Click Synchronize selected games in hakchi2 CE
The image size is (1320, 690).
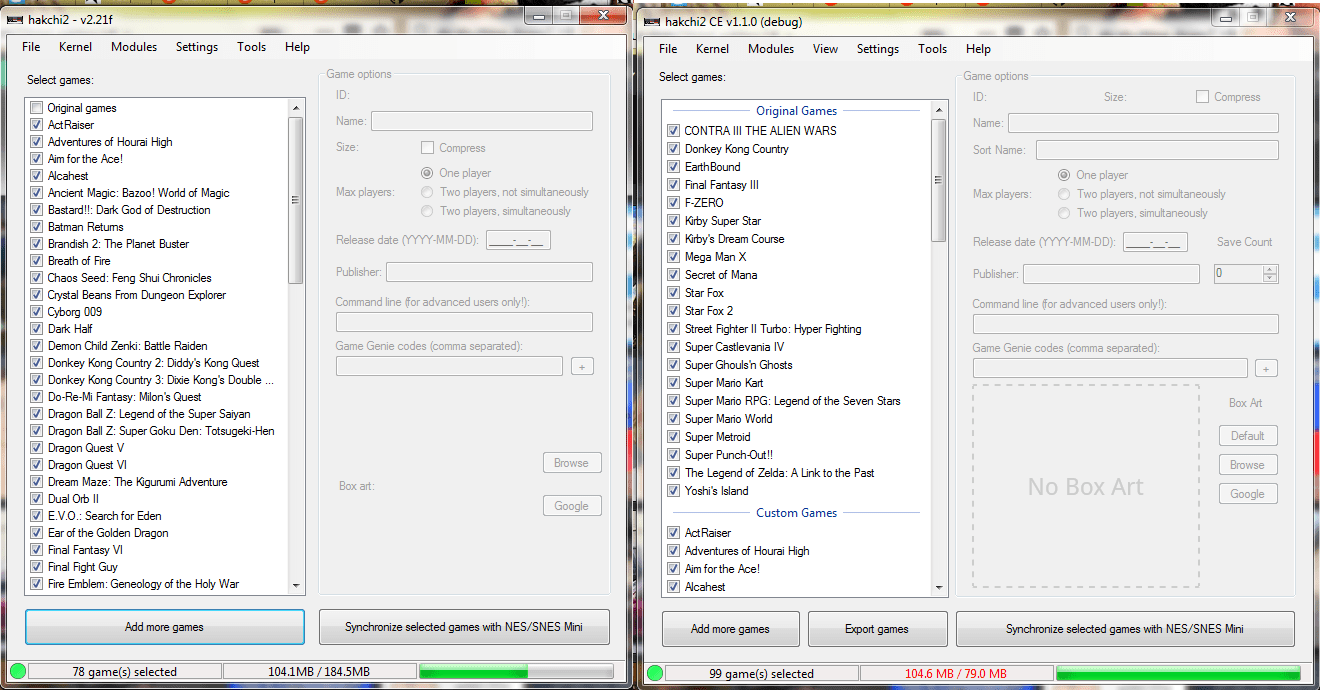(1125, 629)
